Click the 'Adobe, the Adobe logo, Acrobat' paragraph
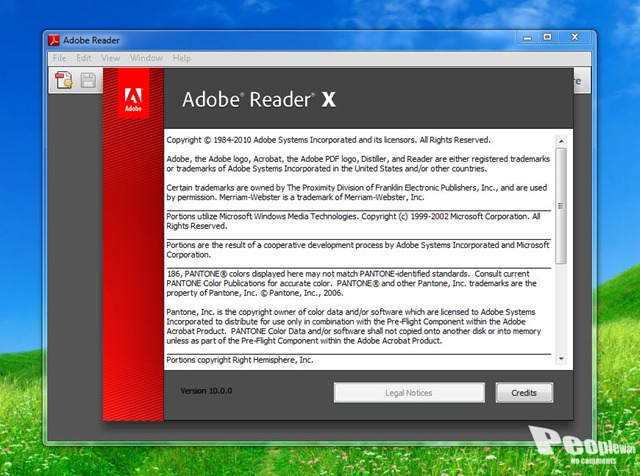This screenshot has height=476, width=640. (358, 164)
